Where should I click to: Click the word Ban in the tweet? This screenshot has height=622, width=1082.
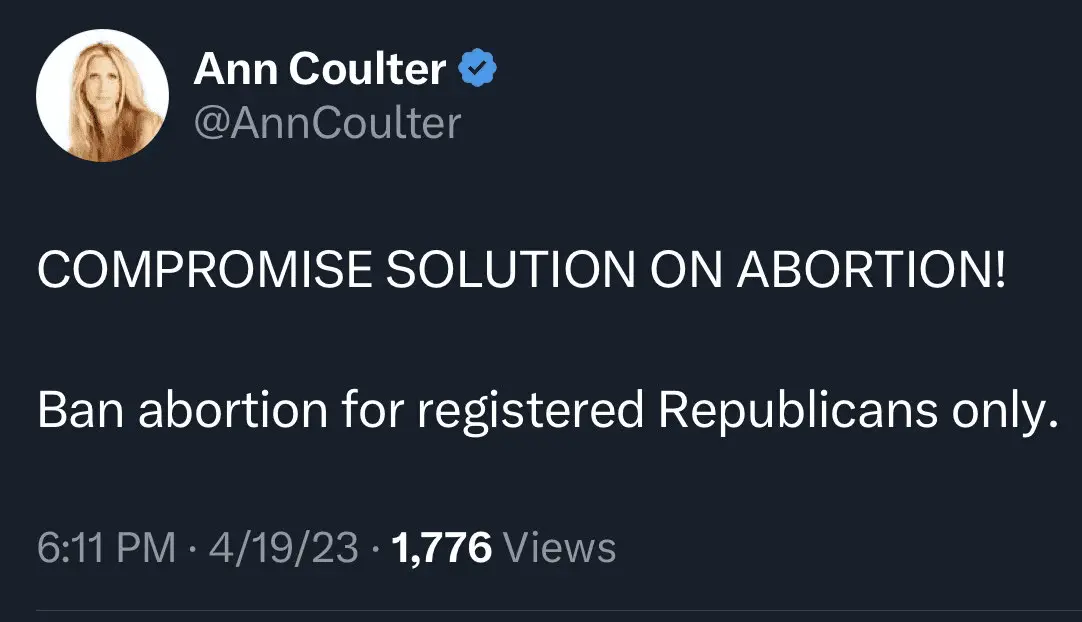point(79,410)
